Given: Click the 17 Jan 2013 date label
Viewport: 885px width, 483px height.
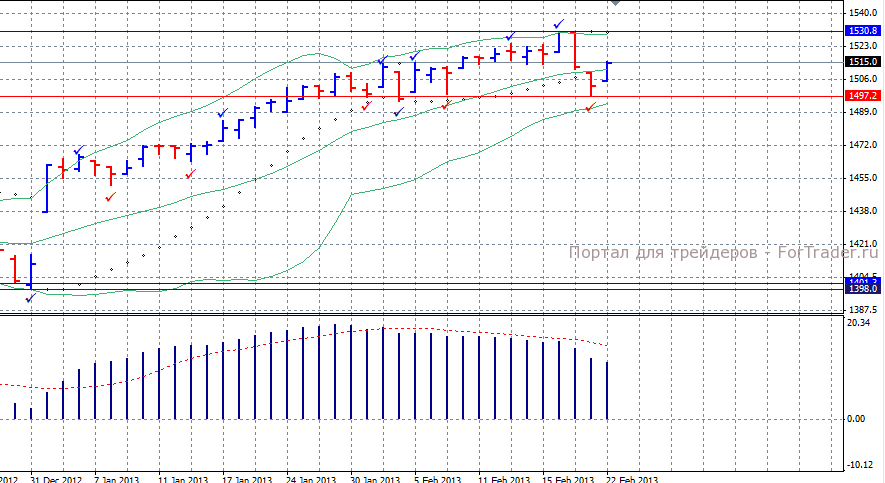Looking at the screenshot, I should 247,479.
